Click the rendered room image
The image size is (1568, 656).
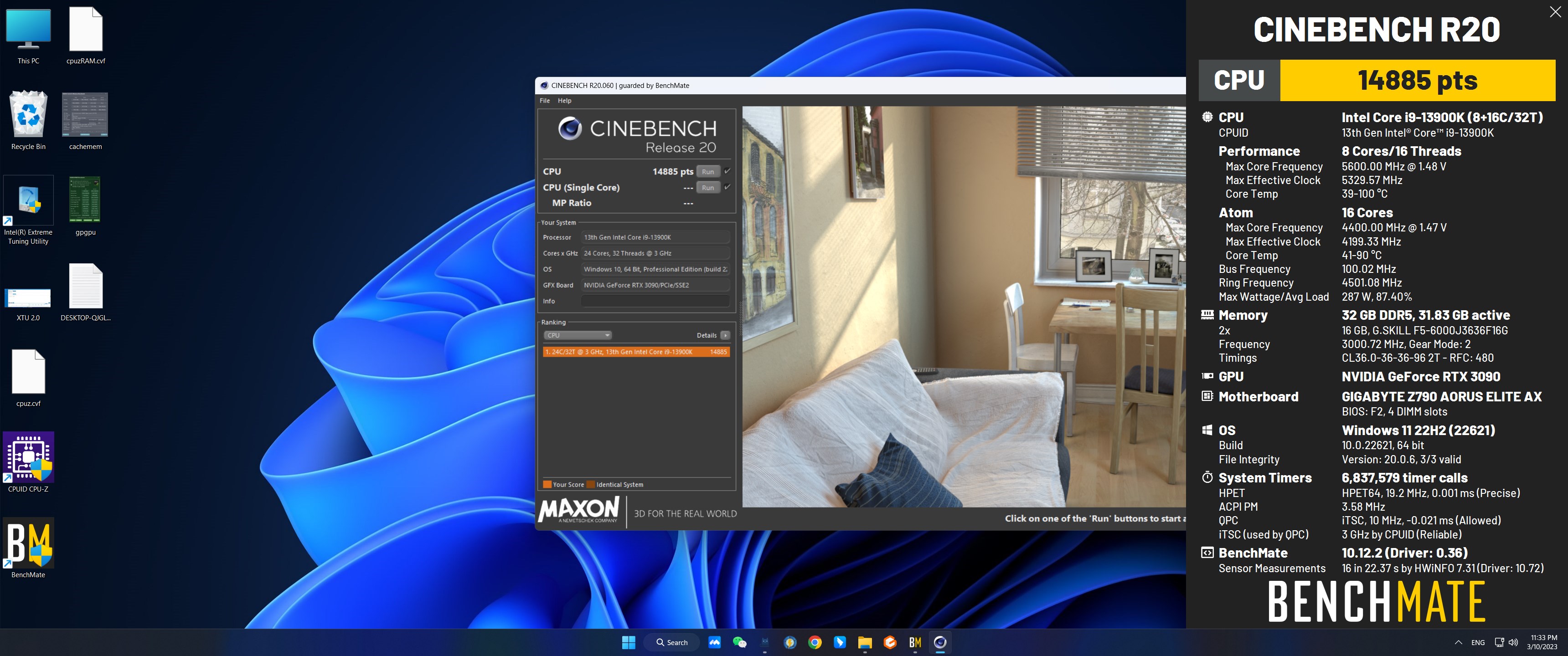pyautogui.click(x=964, y=307)
